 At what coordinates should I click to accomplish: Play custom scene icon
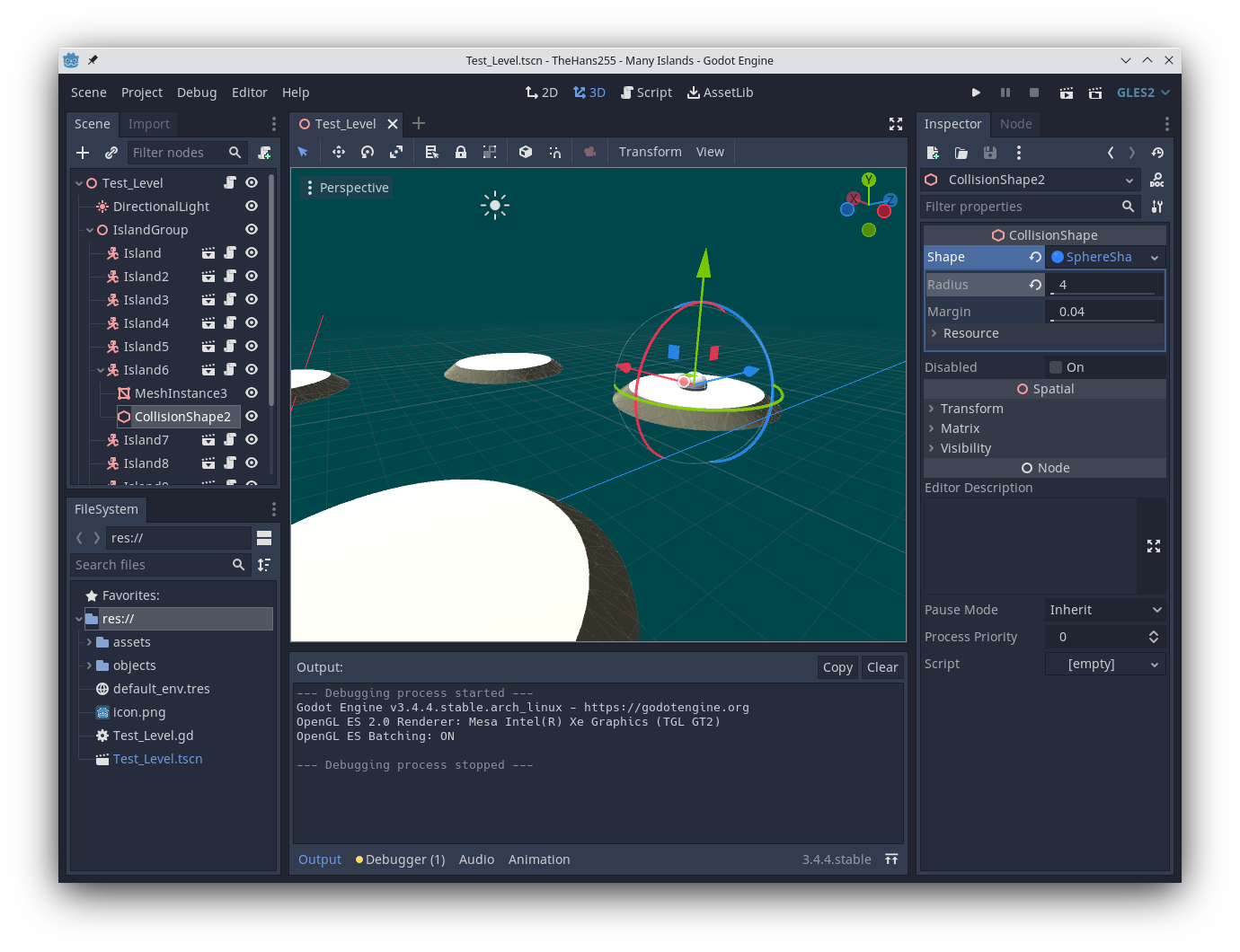pos(1095,93)
